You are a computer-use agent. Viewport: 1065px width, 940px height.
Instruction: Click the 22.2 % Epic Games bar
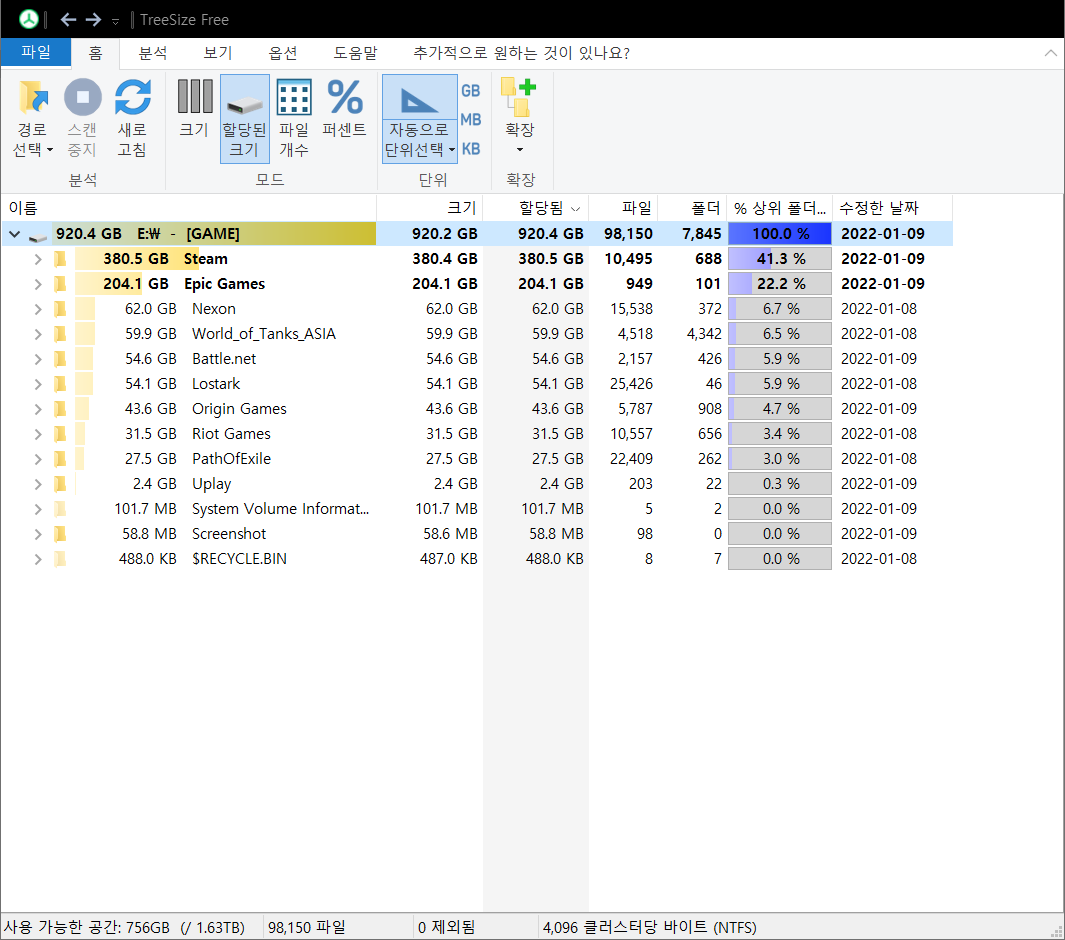coord(780,284)
